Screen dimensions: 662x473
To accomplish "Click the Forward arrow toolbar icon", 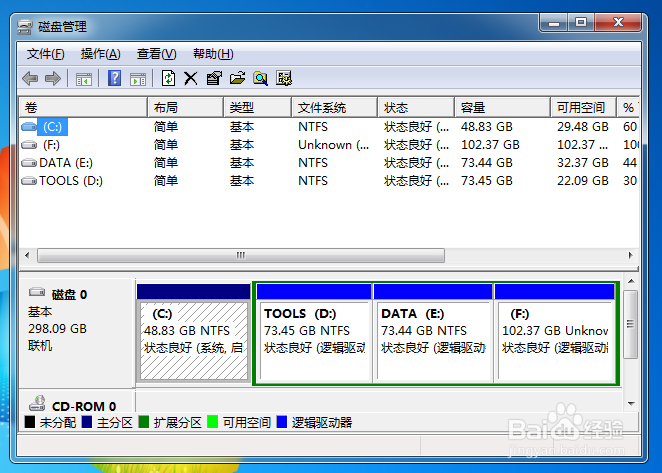I will (x=53, y=79).
